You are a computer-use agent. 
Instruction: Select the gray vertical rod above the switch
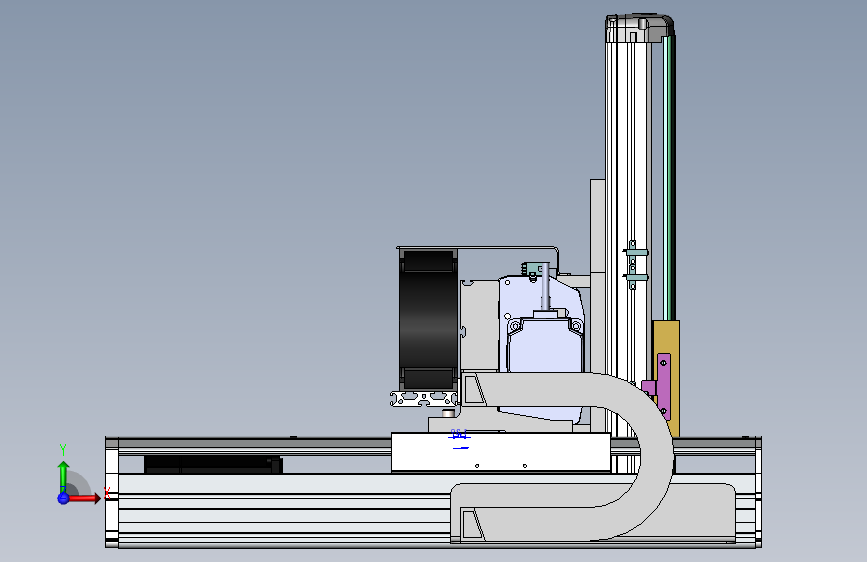[x=545, y=287]
